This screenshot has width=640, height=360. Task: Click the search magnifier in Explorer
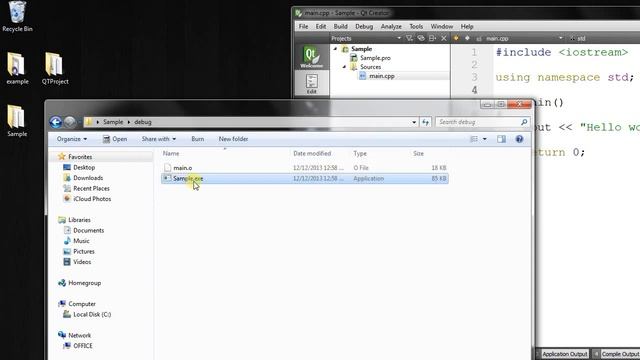(524, 122)
